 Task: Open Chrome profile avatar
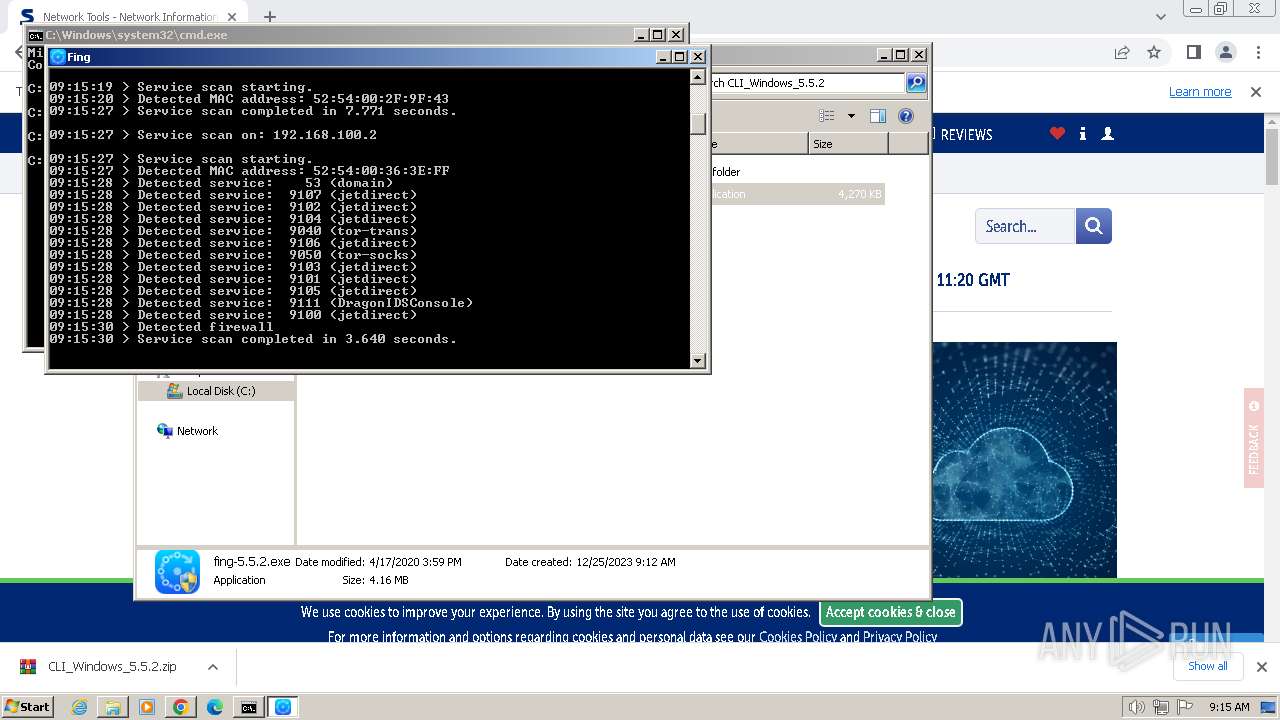[x=1225, y=52]
